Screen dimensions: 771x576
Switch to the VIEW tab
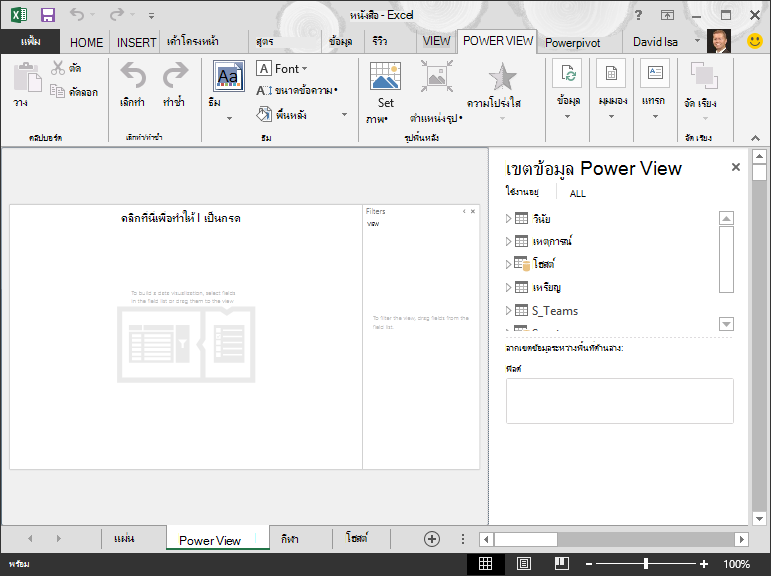(436, 41)
